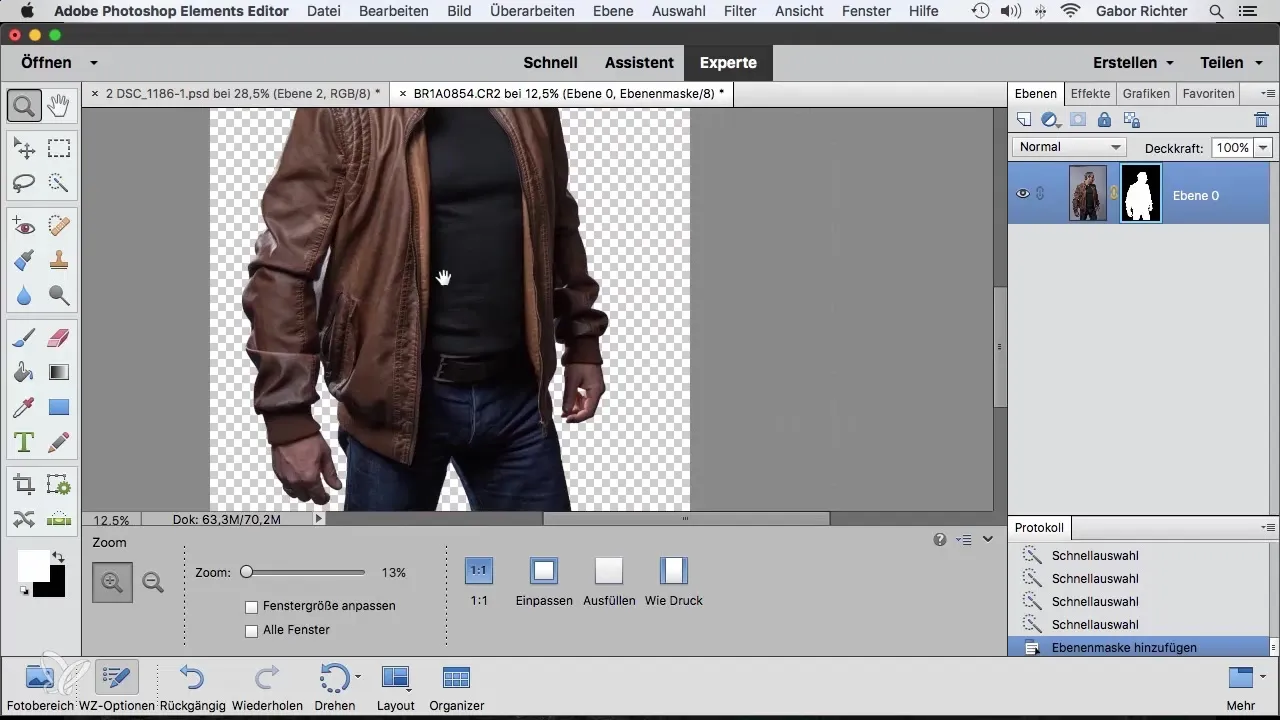
Task: Open the Überarbeiten menu
Action: (533, 11)
